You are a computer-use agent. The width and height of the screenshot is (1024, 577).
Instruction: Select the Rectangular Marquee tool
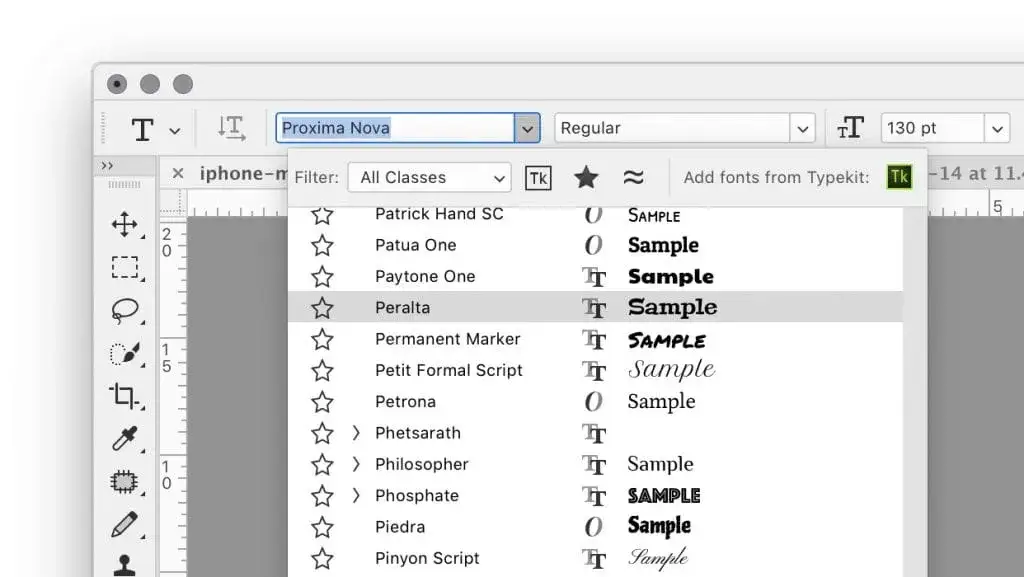point(124,268)
